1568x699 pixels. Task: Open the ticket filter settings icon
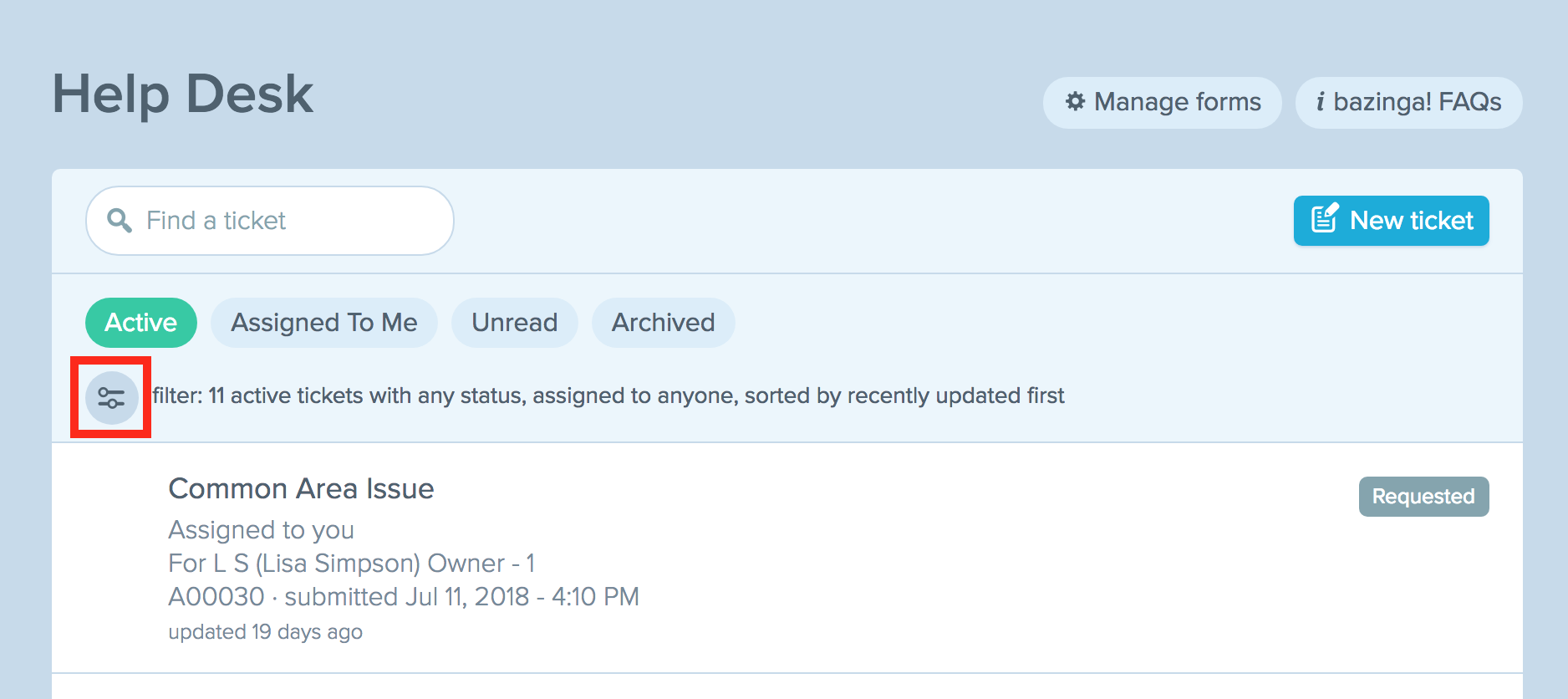(x=111, y=398)
